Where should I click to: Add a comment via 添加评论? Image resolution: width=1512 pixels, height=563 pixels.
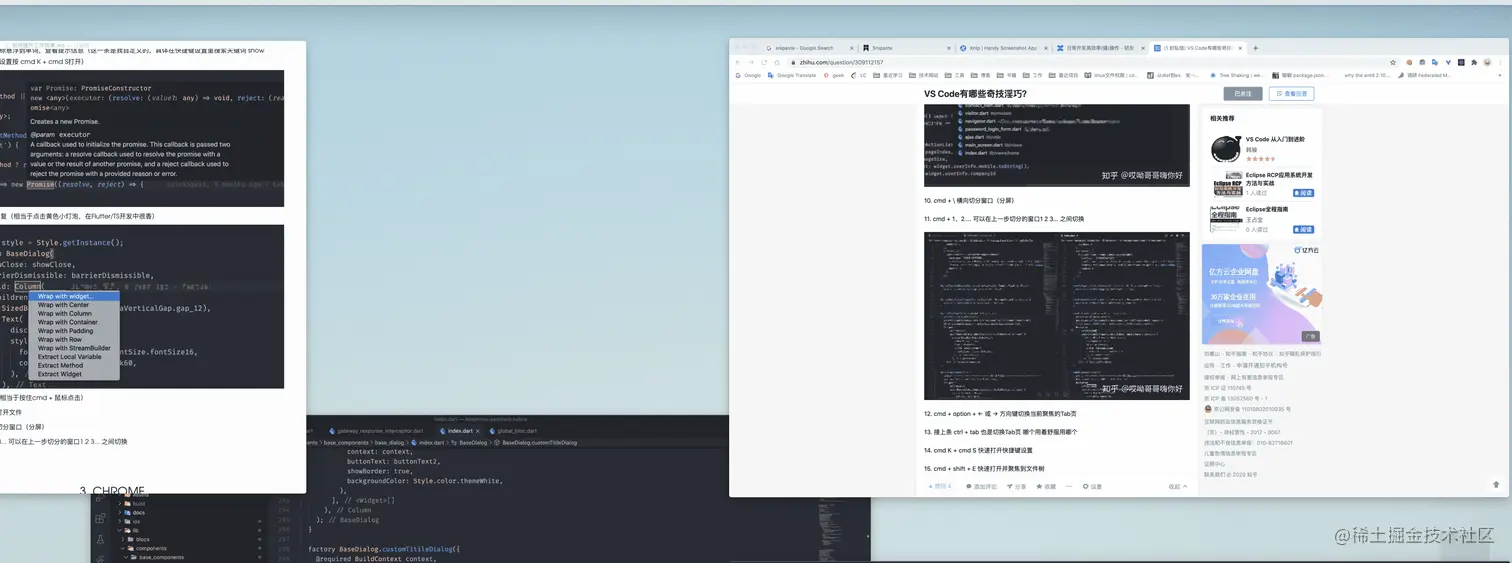coord(980,487)
